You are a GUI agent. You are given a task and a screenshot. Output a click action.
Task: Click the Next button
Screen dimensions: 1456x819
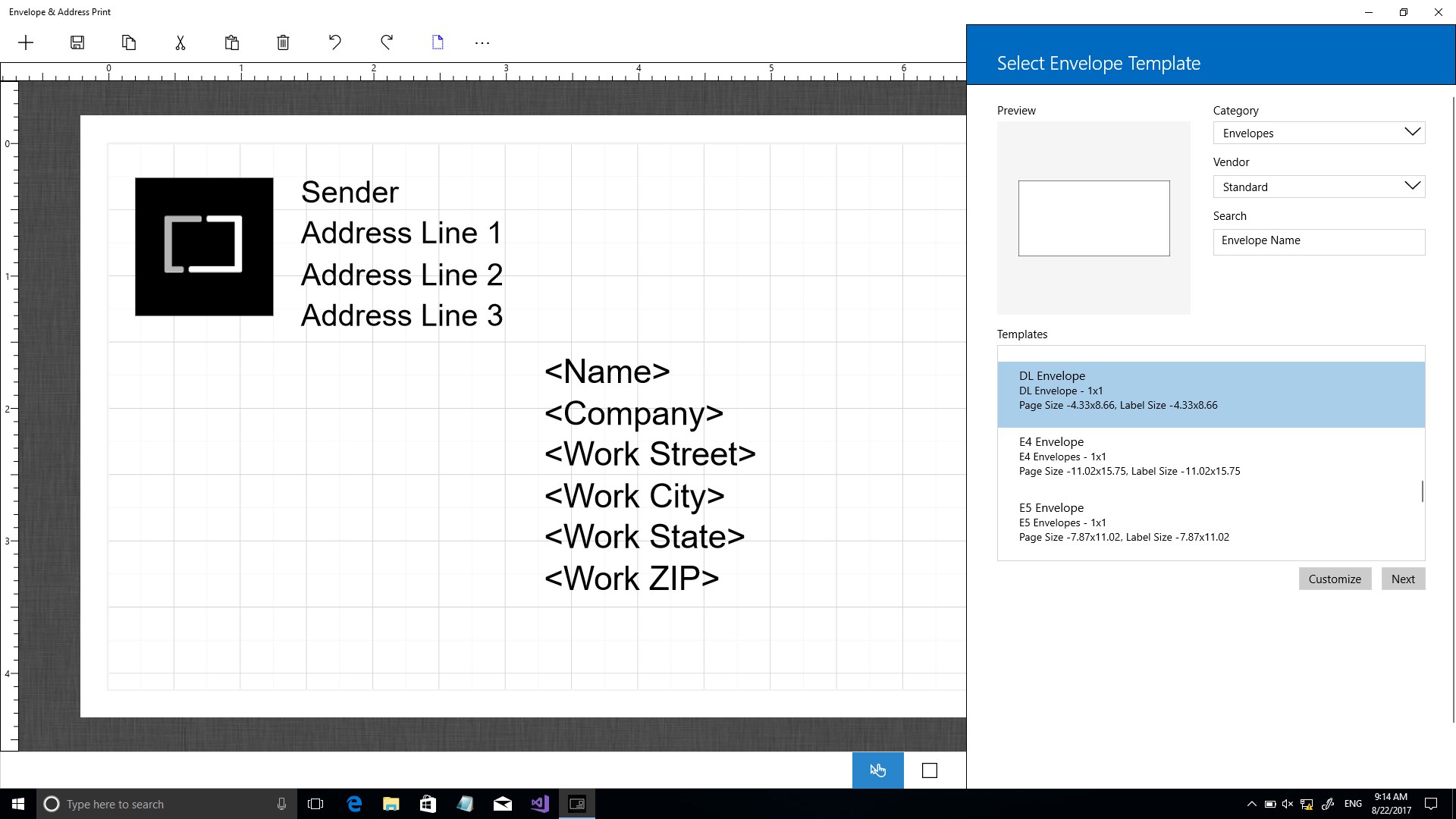click(x=1402, y=579)
